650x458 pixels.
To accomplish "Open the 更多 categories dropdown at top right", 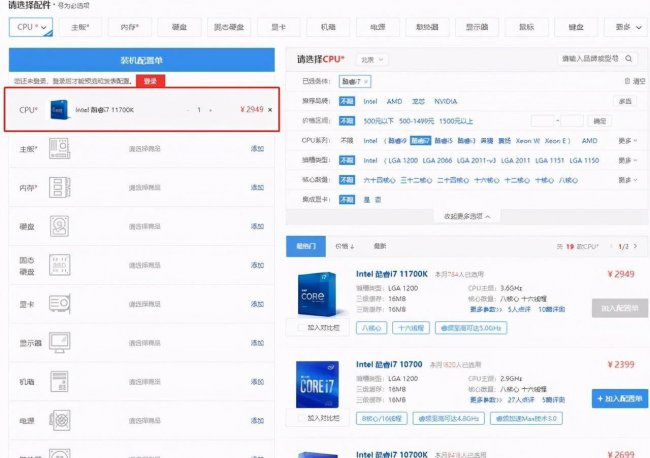I will point(628,27).
